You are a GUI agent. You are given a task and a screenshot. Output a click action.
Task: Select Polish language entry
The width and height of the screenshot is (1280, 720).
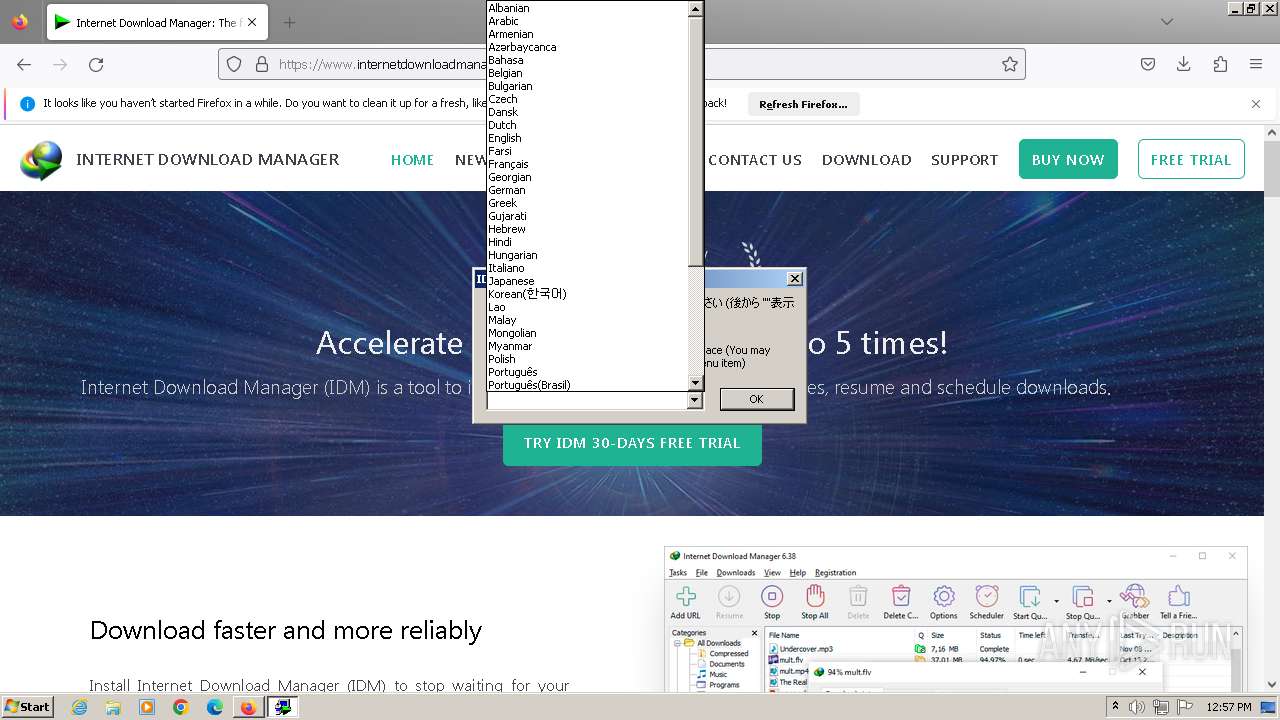588,359
